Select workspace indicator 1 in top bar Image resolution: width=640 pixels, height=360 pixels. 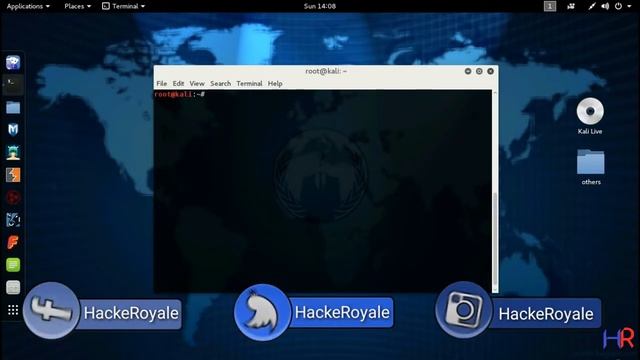pos(550,6)
